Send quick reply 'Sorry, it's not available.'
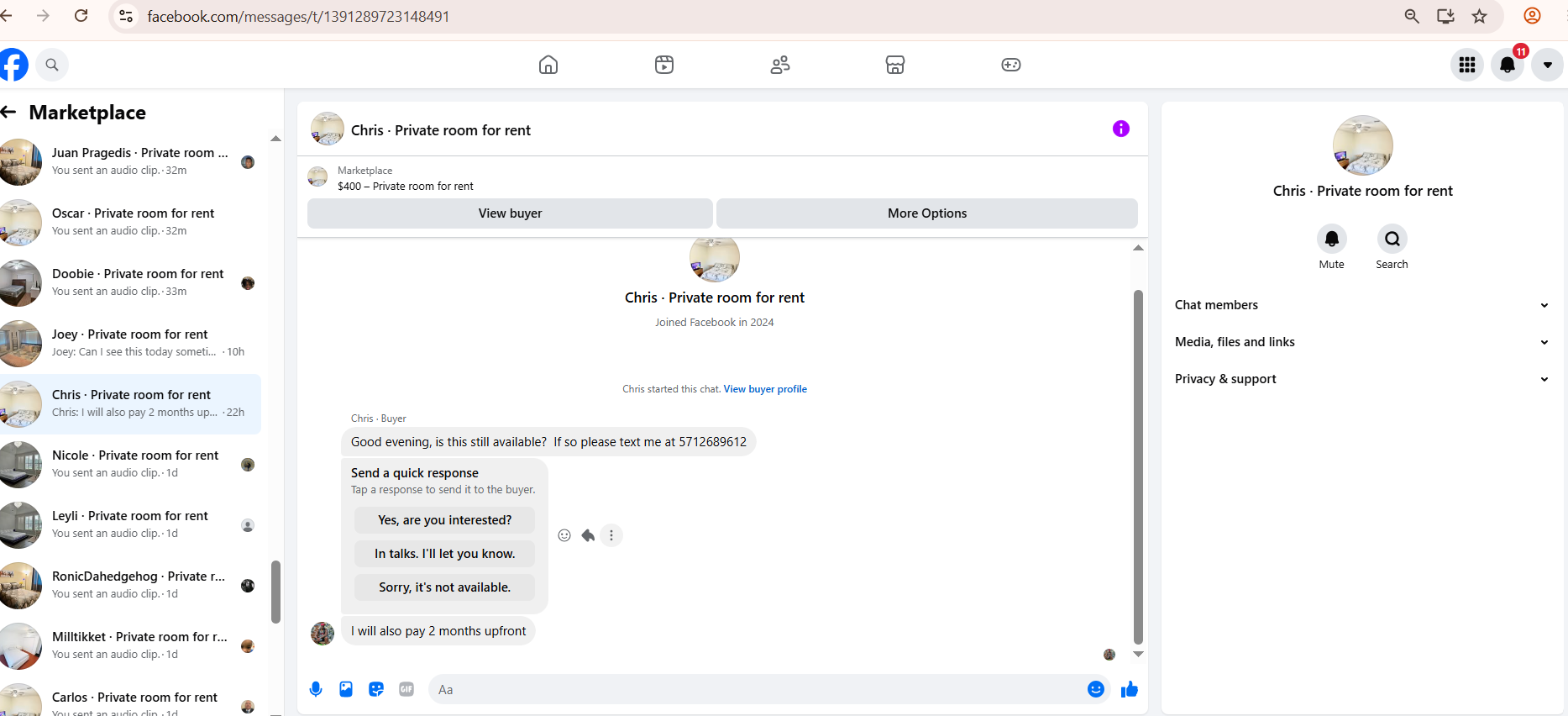 (x=444, y=587)
